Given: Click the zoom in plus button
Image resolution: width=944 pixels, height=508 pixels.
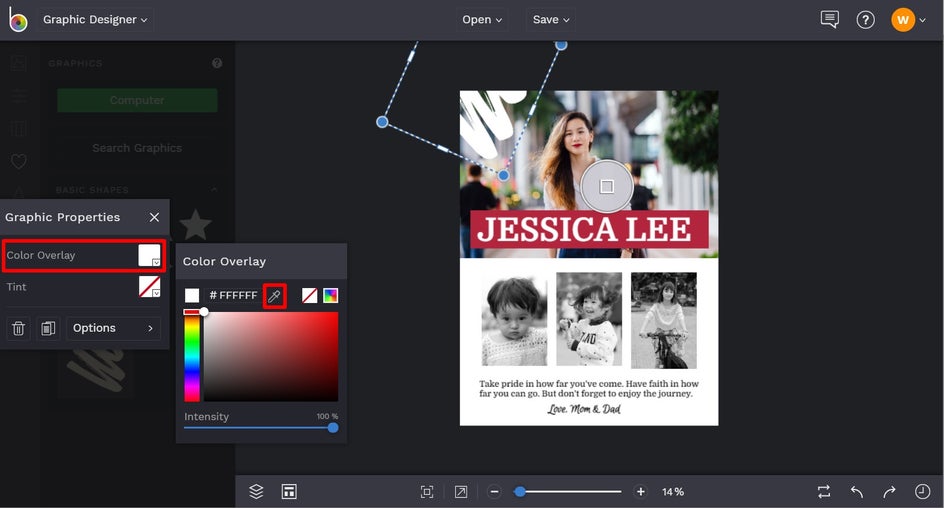Looking at the screenshot, I should tap(641, 491).
